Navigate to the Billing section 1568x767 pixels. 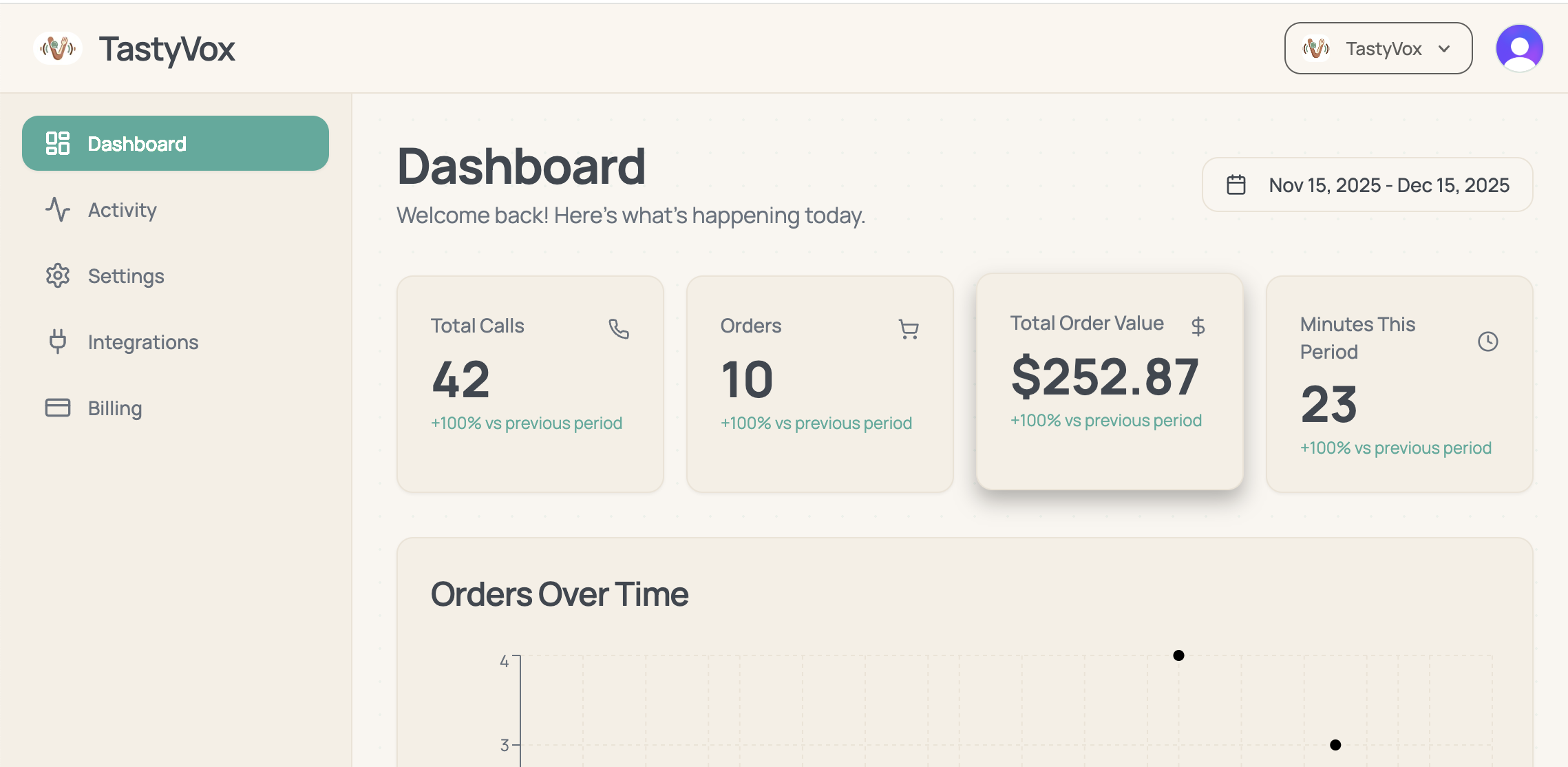[114, 407]
